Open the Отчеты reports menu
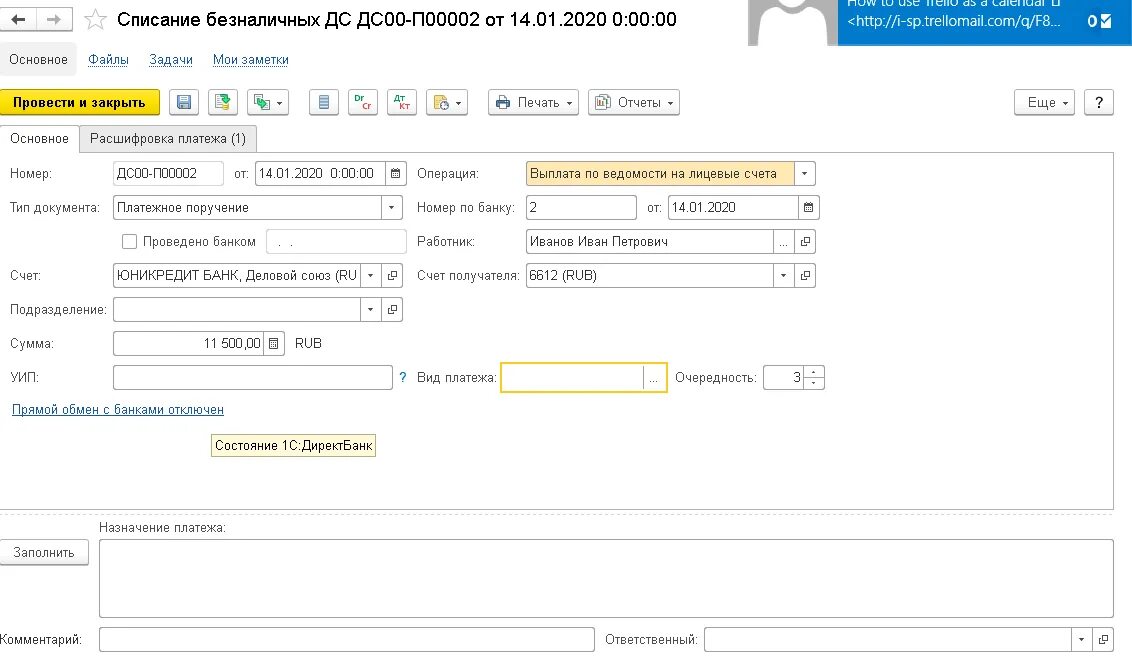The height and width of the screenshot is (658, 1132). point(634,103)
